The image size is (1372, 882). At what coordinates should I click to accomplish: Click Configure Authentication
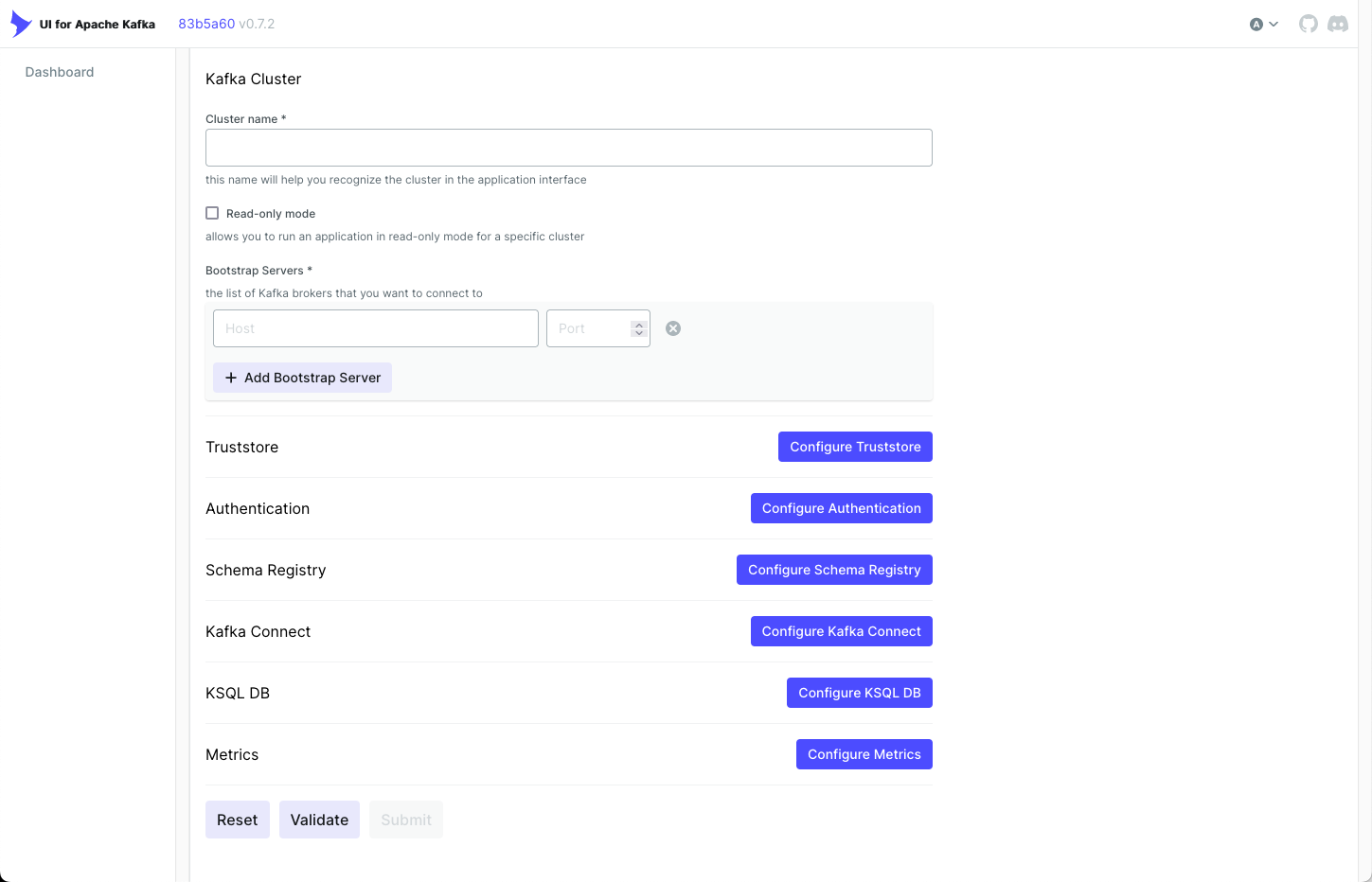[x=842, y=508]
